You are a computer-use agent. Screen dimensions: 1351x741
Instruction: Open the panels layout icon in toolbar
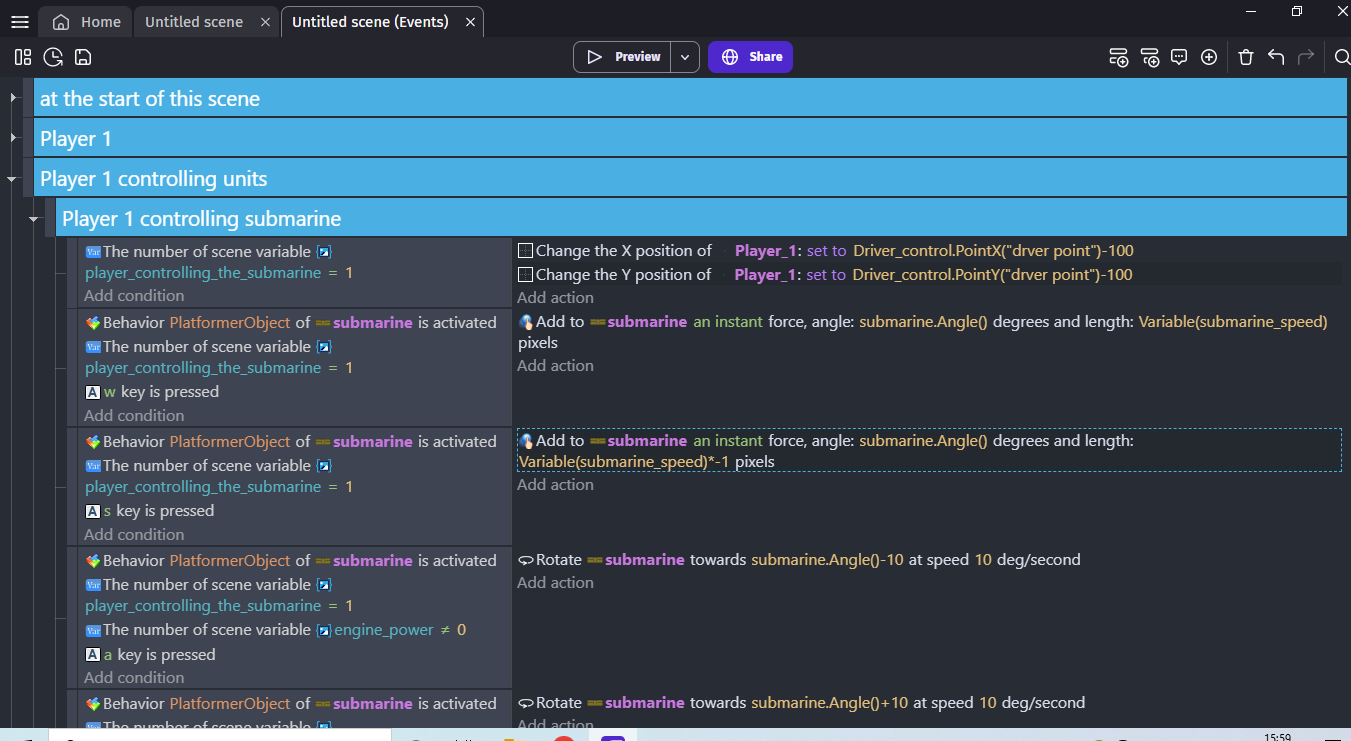(23, 57)
